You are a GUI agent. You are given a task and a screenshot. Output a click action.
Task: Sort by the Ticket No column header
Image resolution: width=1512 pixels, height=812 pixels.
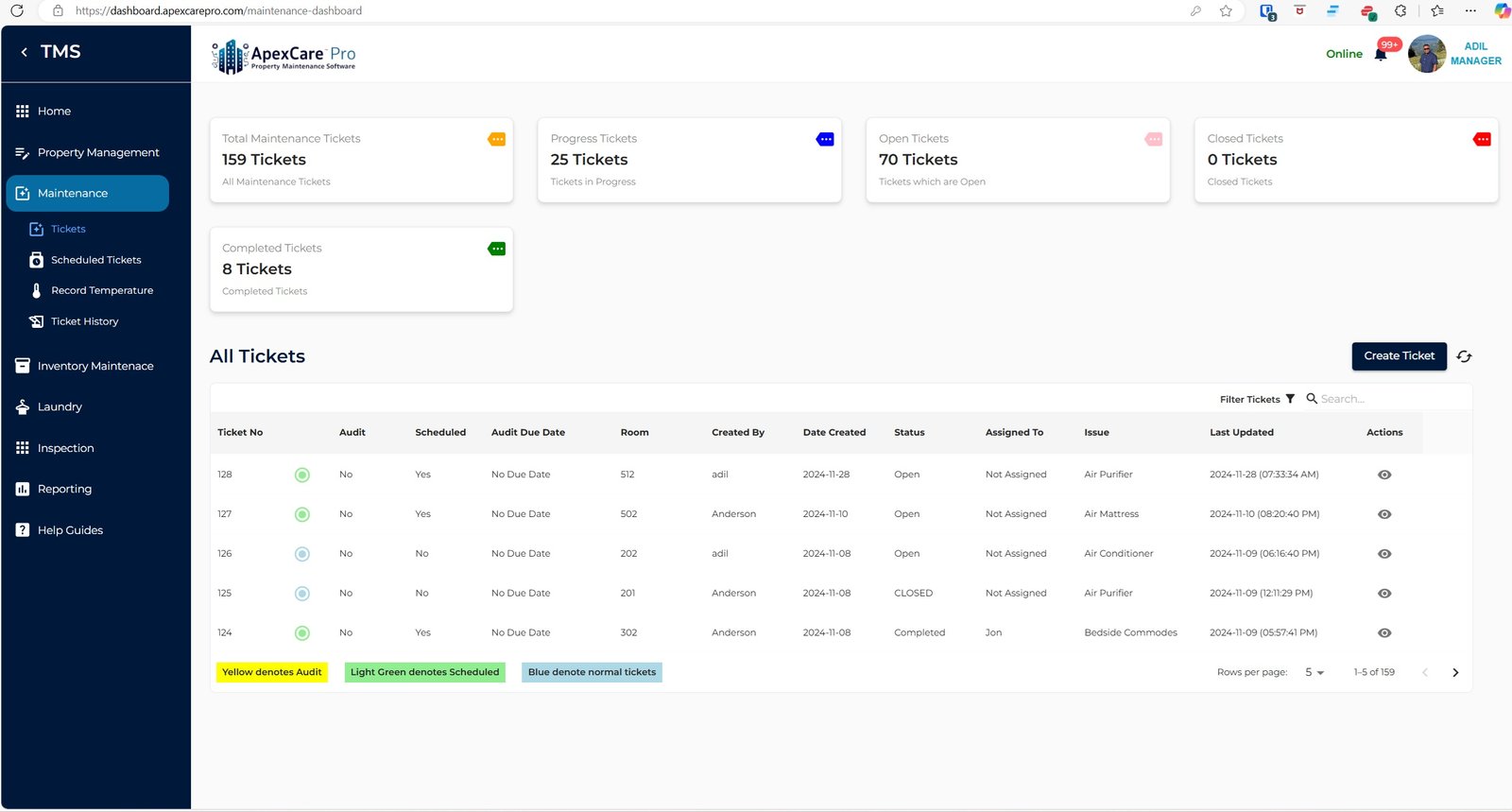(240, 432)
